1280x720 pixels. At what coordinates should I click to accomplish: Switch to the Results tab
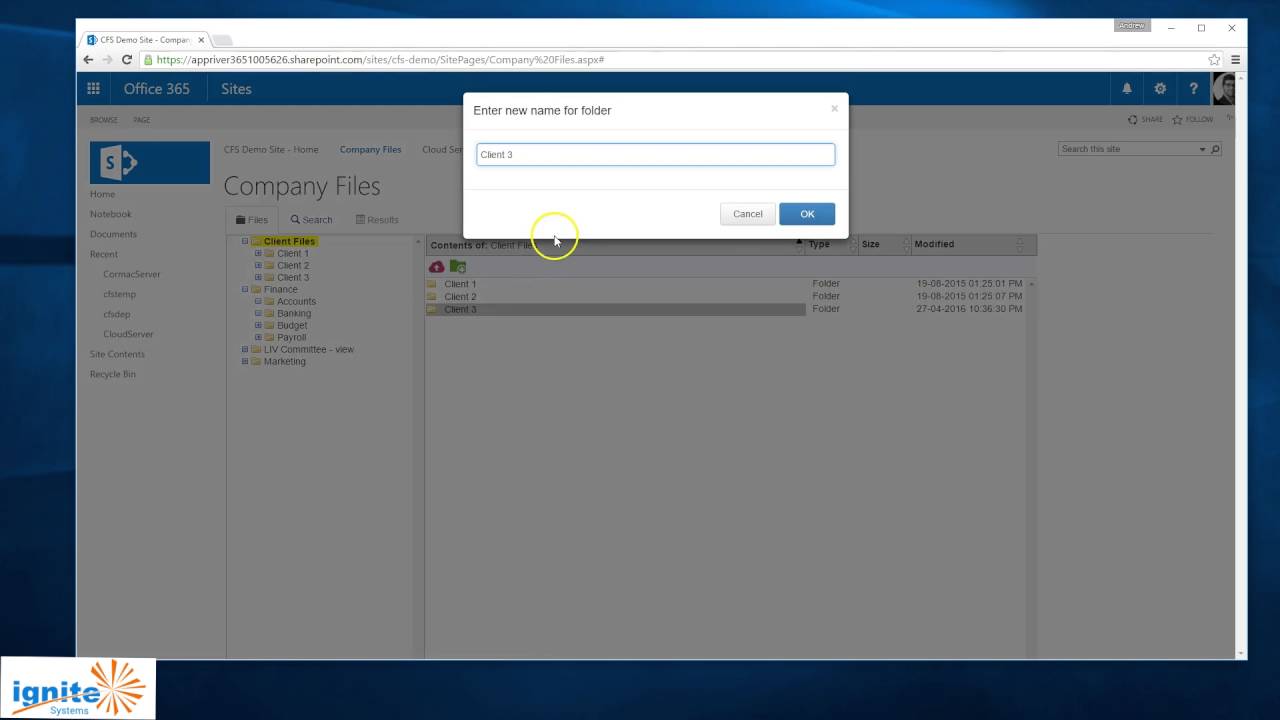377,220
